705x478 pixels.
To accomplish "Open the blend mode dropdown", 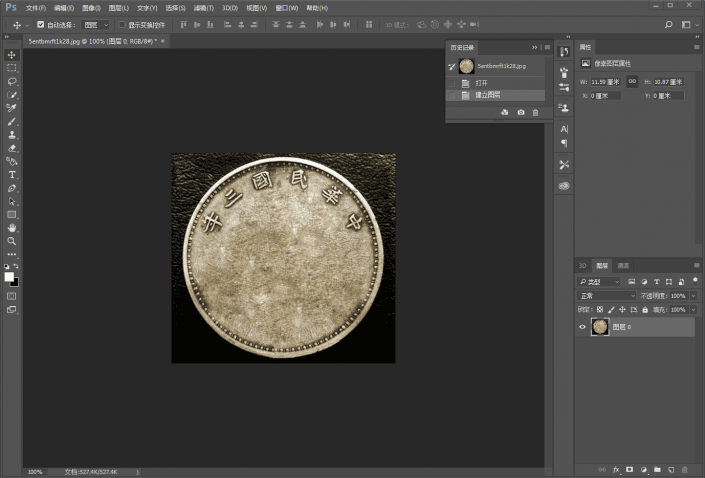I will [606, 295].
